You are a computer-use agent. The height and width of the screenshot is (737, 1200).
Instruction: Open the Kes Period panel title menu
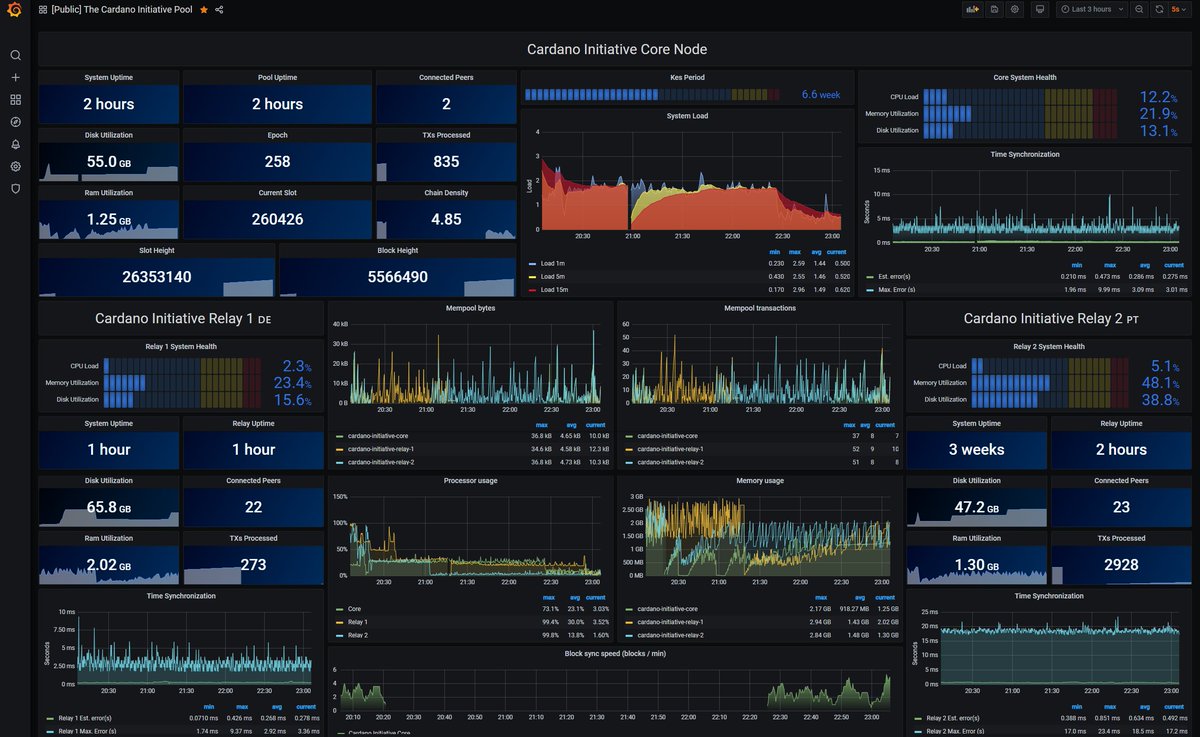(686, 77)
